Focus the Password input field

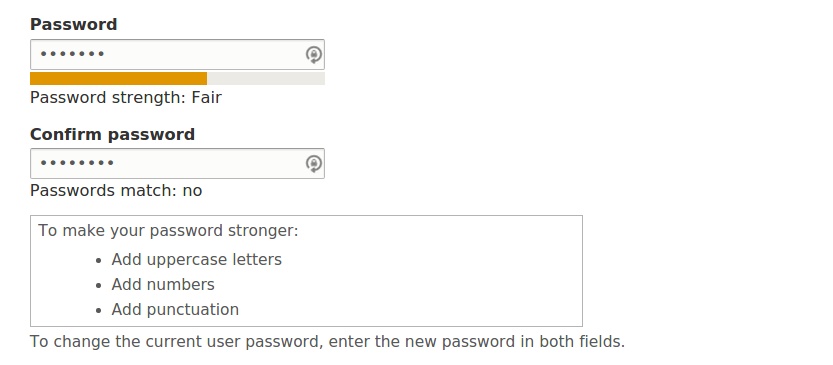pyautogui.click(x=177, y=54)
